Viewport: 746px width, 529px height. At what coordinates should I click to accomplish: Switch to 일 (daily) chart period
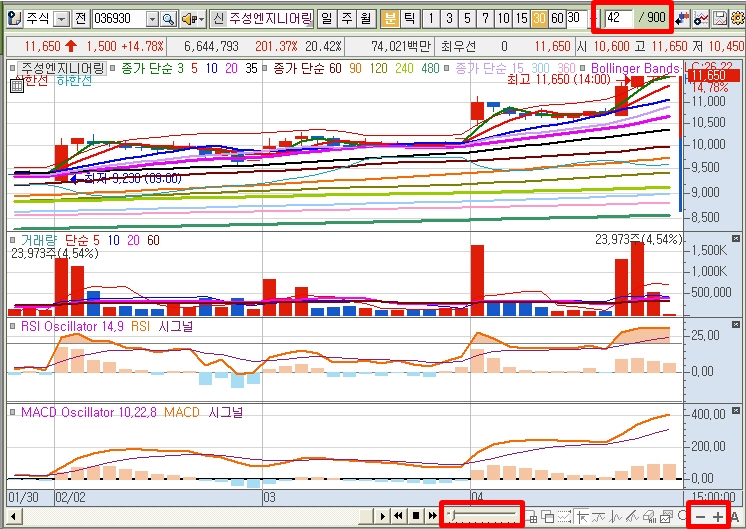327,19
